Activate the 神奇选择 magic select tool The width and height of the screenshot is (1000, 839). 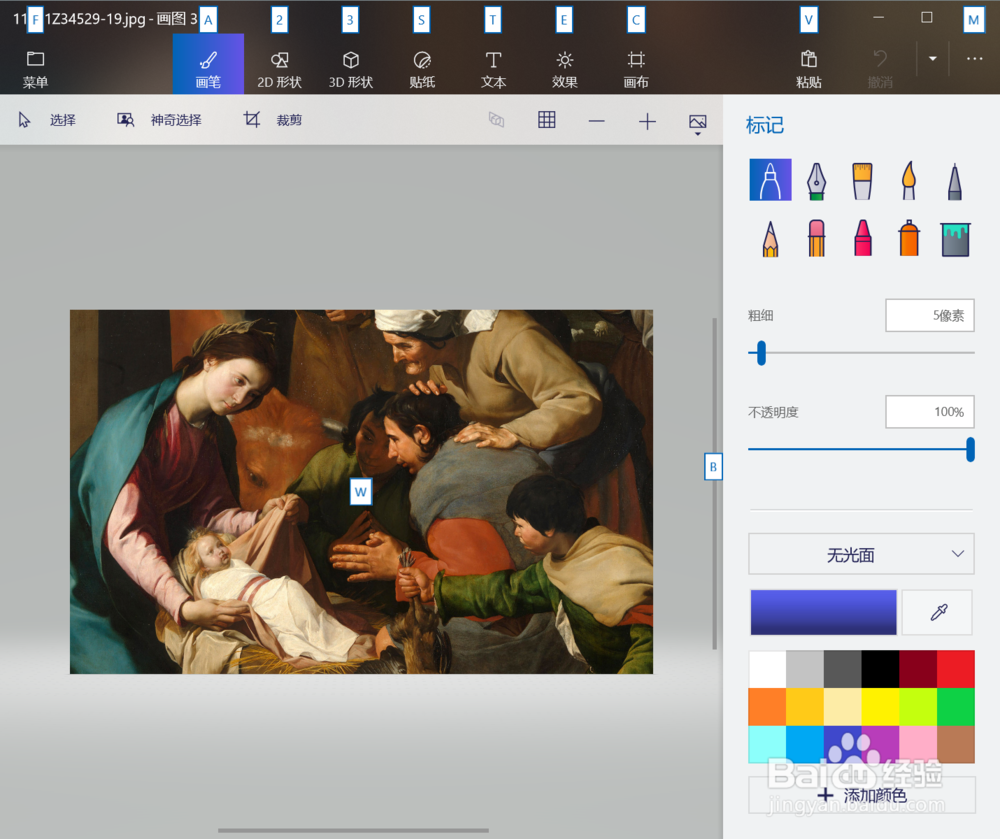[159, 120]
